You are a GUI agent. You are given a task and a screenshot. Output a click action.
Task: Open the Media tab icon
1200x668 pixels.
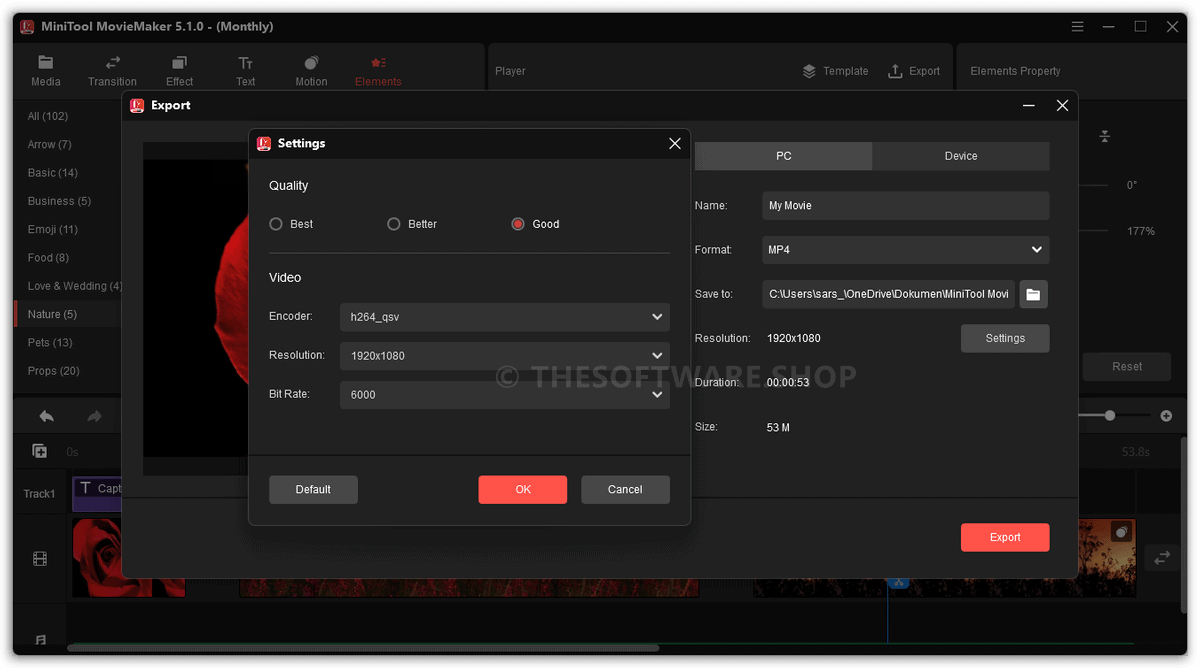(x=46, y=62)
